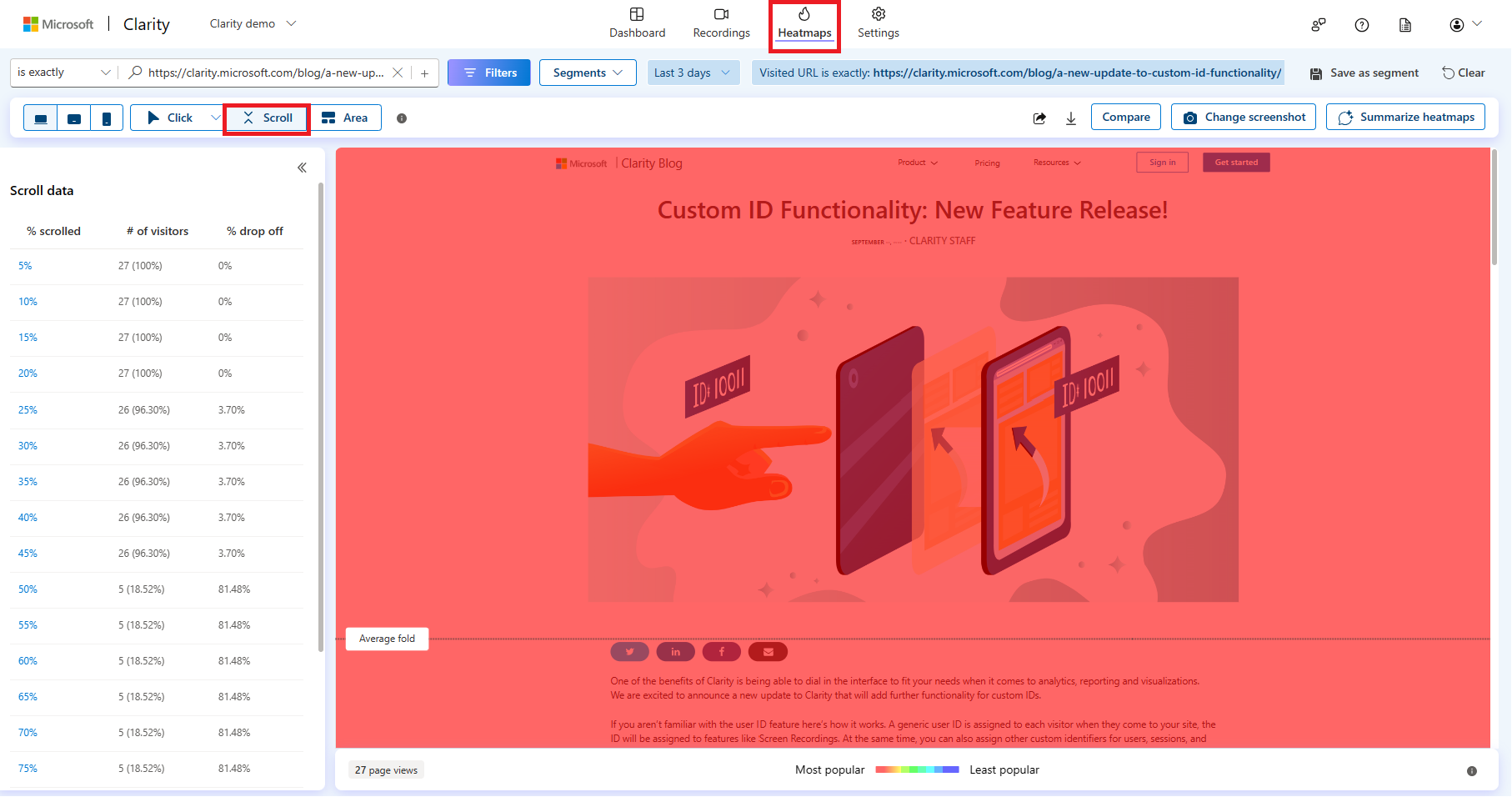Select the Click heatmap type
Screen dimensions: 1512x797
pyautogui.click(x=170, y=118)
